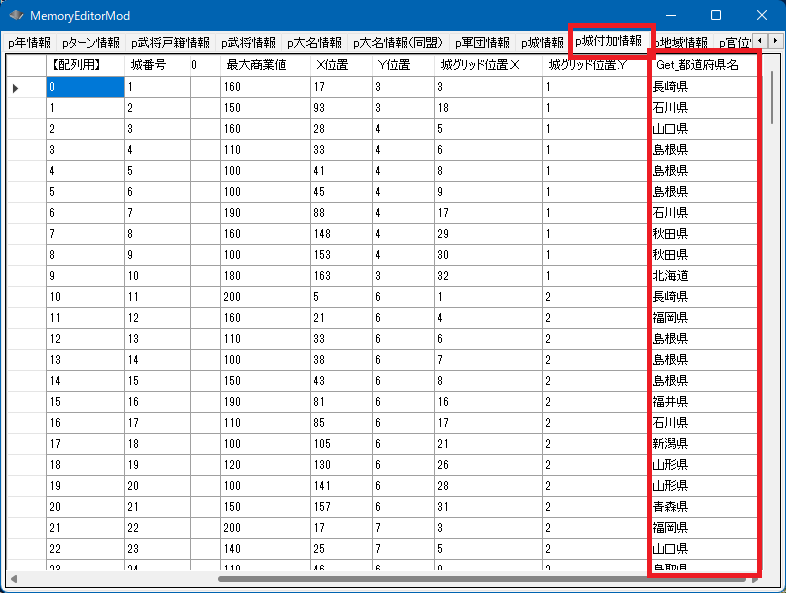Select the current row indicator arrow
Viewport: 786px width, 593px height.
point(16,88)
